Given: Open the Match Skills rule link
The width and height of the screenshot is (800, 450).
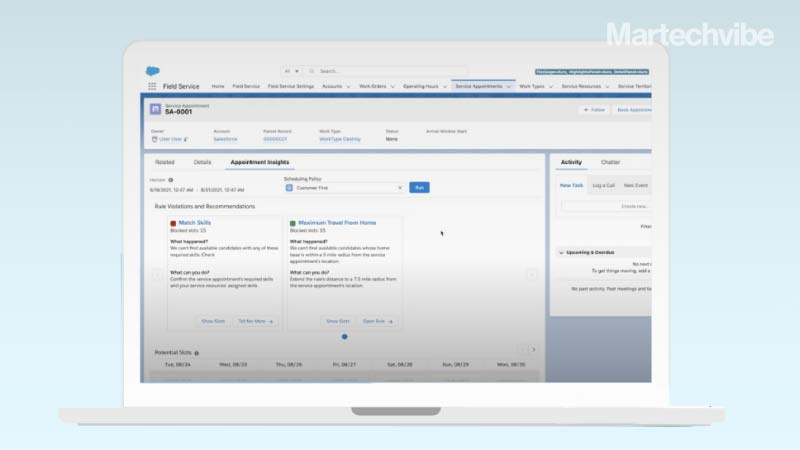Looking at the screenshot, I should pyautogui.click(x=194, y=223).
